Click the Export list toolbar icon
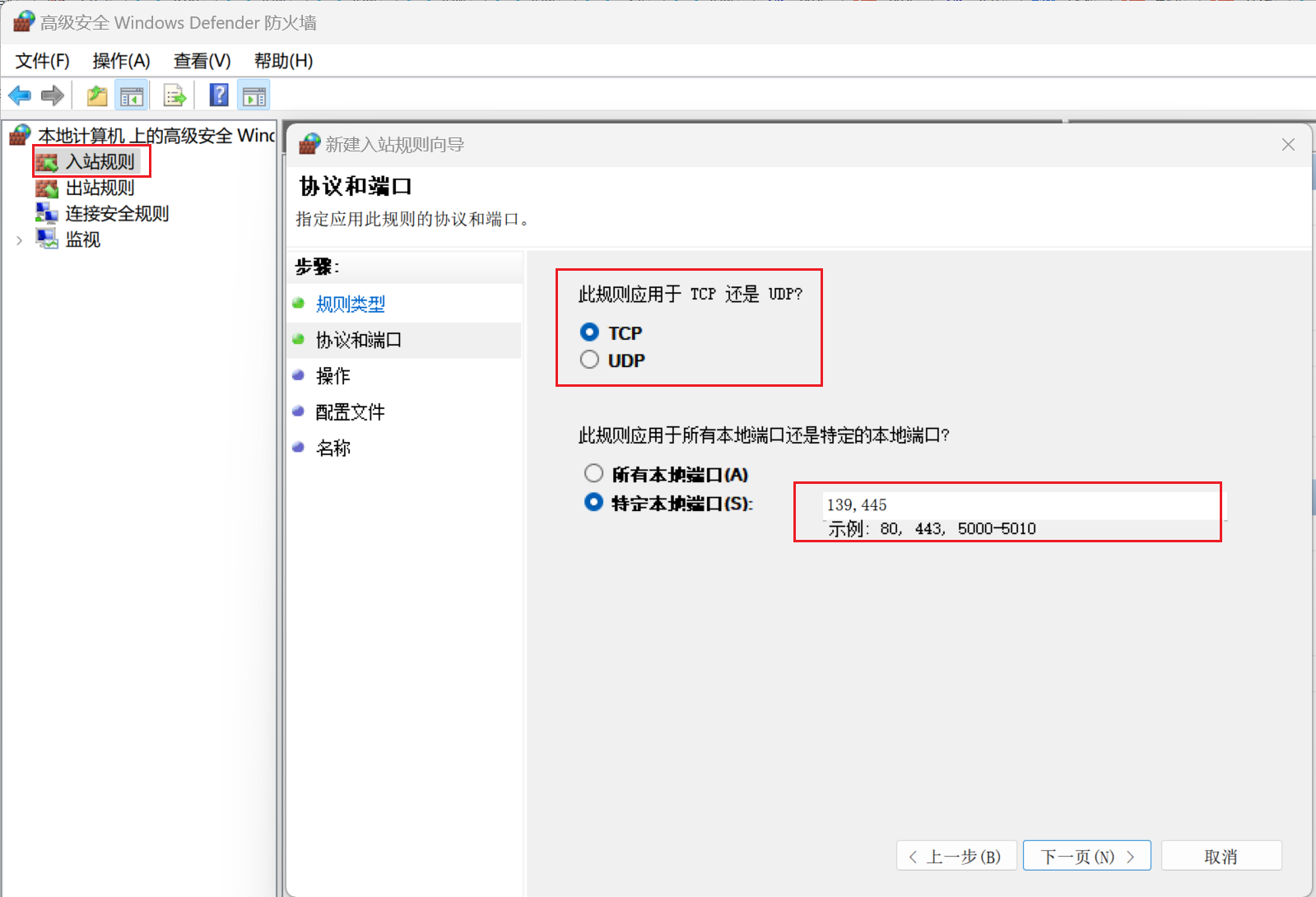Image resolution: width=1316 pixels, height=897 pixels. pos(174,96)
